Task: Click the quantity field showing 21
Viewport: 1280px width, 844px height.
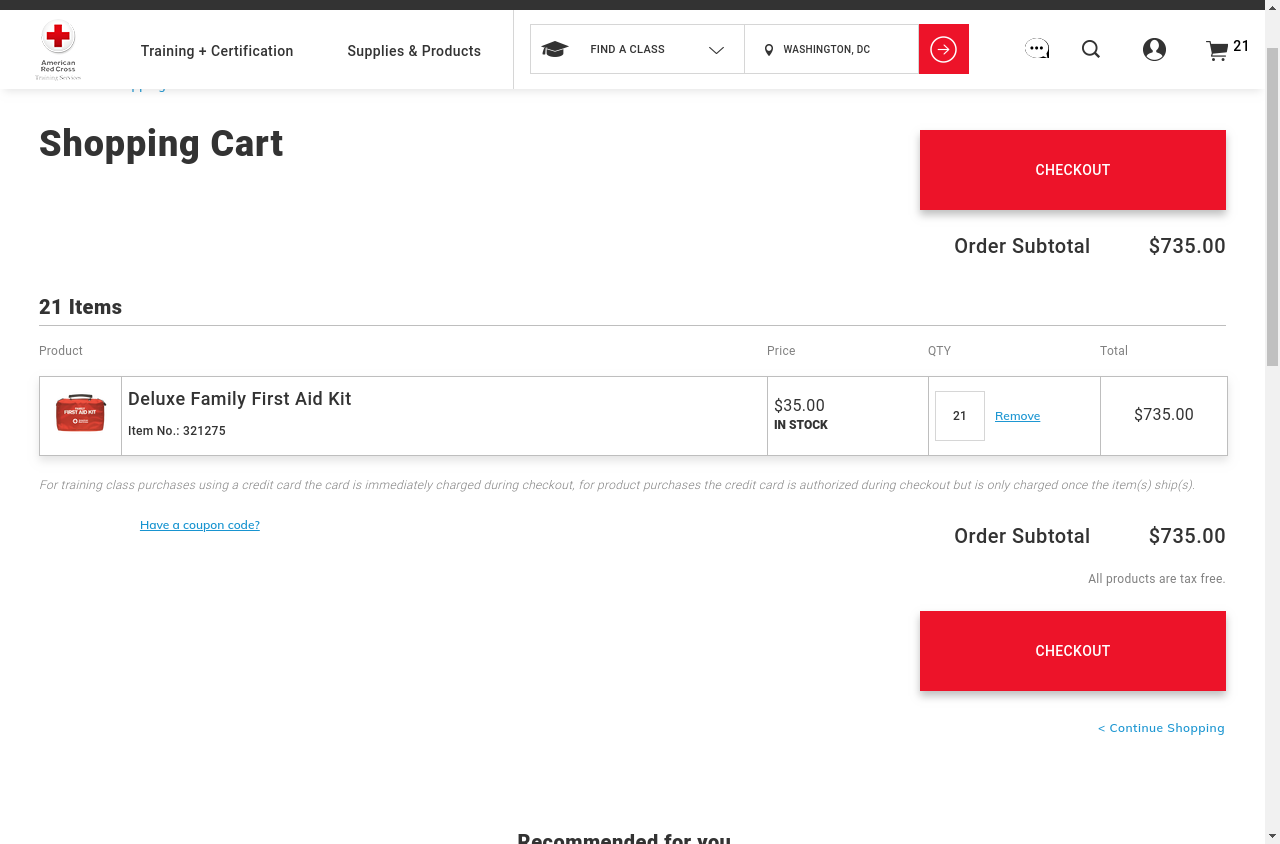Action: [x=959, y=416]
